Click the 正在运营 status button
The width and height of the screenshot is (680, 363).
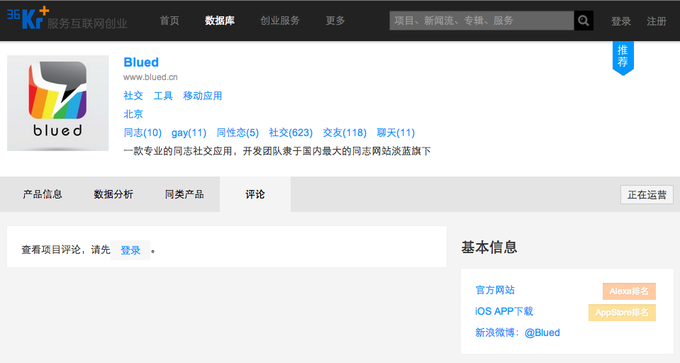(647, 195)
